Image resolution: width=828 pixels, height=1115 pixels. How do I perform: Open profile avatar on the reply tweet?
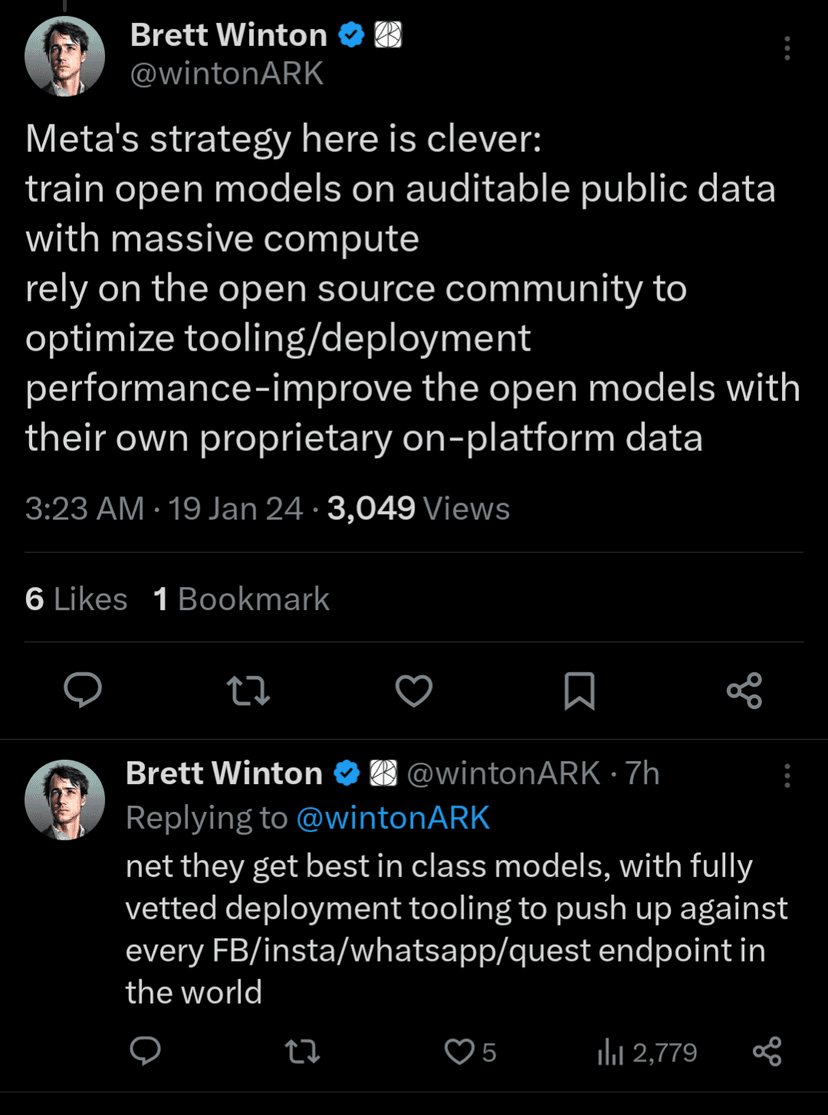(x=65, y=799)
